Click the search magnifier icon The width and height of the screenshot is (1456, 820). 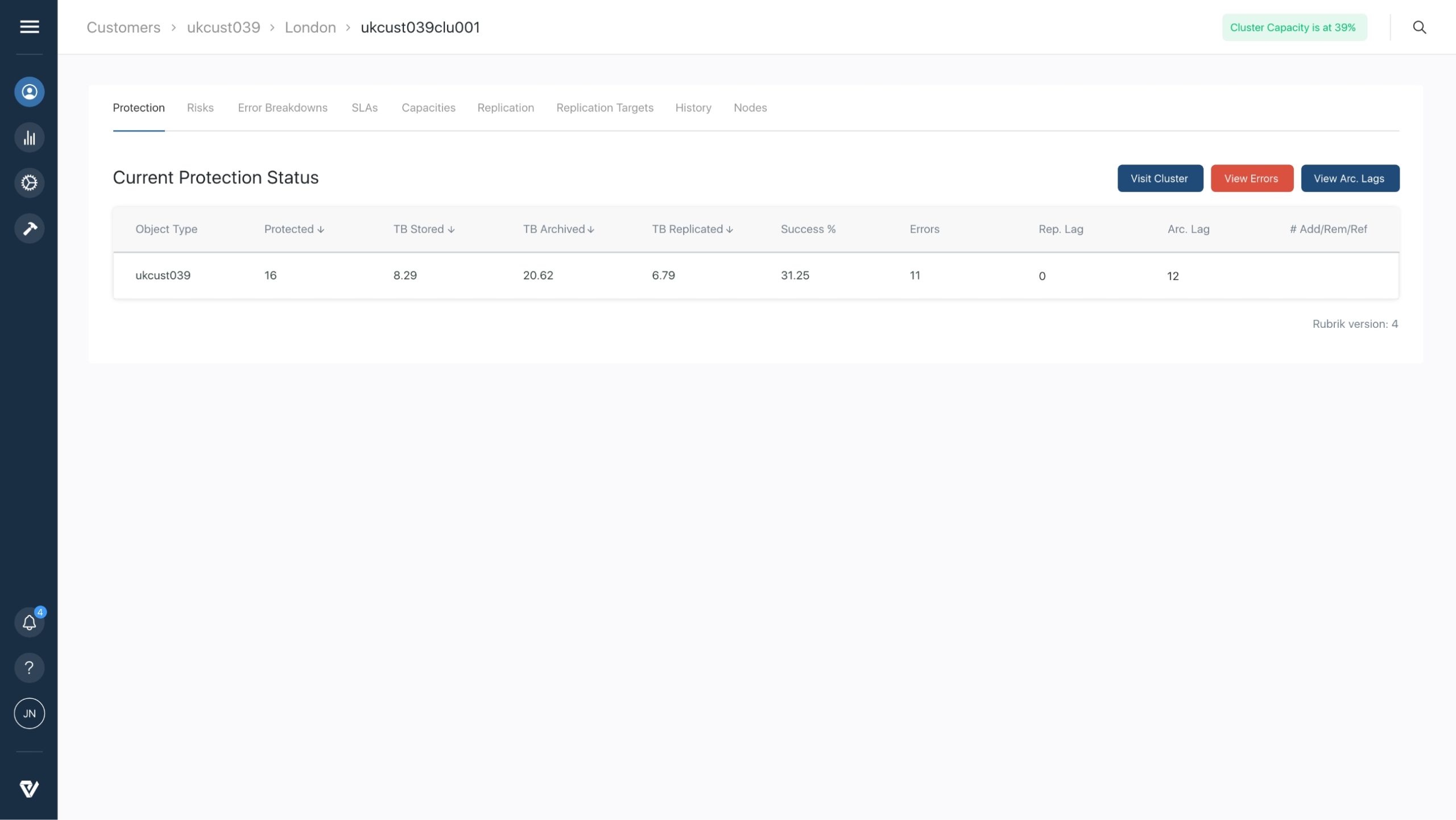pos(1419,27)
